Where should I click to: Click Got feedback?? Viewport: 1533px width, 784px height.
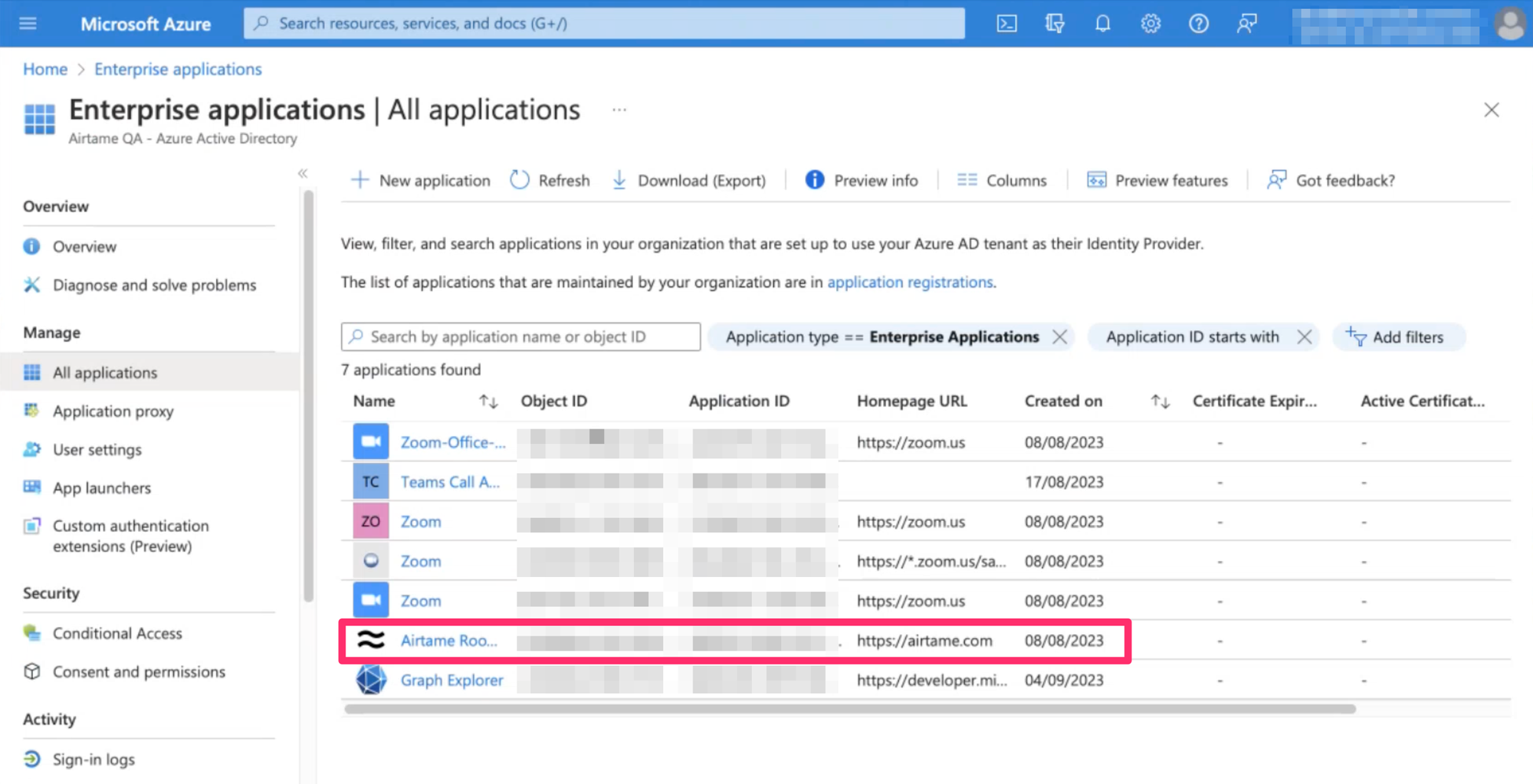click(x=1331, y=181)
